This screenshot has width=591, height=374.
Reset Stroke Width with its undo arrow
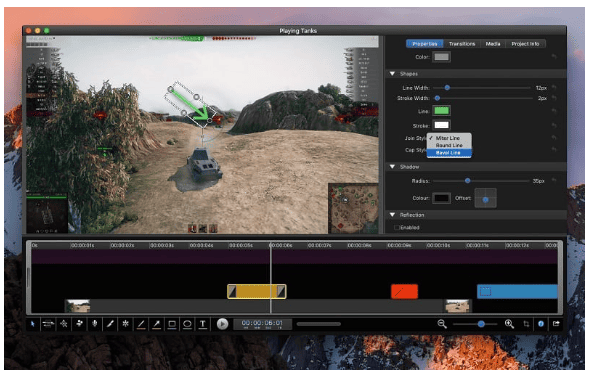[554, 98]
